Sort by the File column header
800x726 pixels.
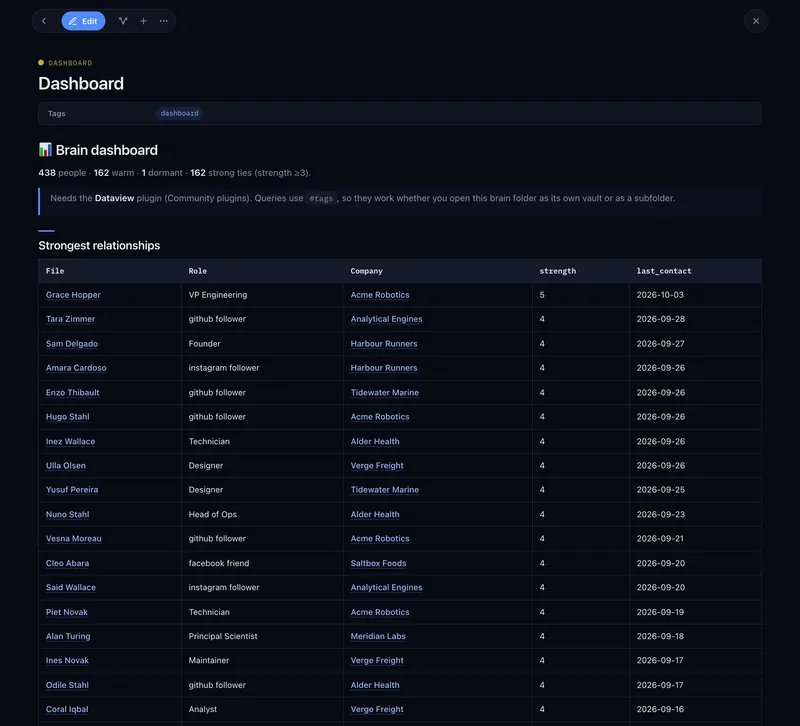pos(55,271)
